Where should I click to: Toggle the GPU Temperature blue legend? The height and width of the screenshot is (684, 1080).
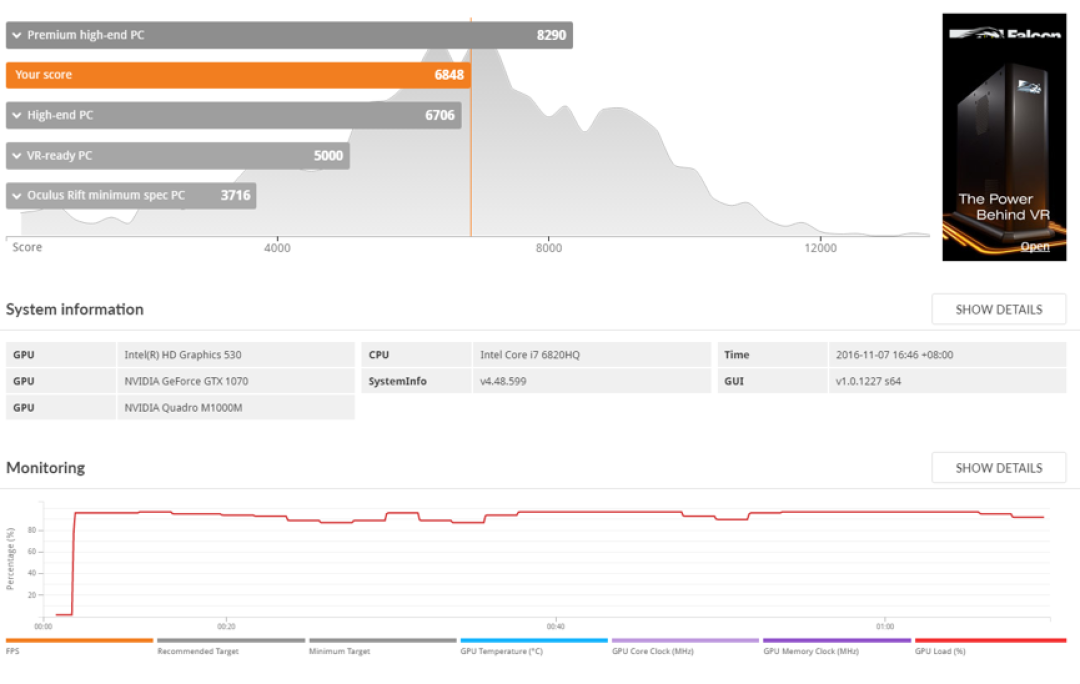(x=534, y=641)
